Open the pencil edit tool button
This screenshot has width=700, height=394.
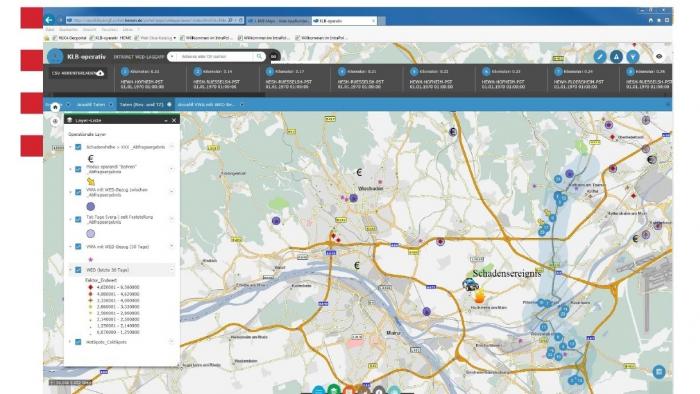point(600,57)
